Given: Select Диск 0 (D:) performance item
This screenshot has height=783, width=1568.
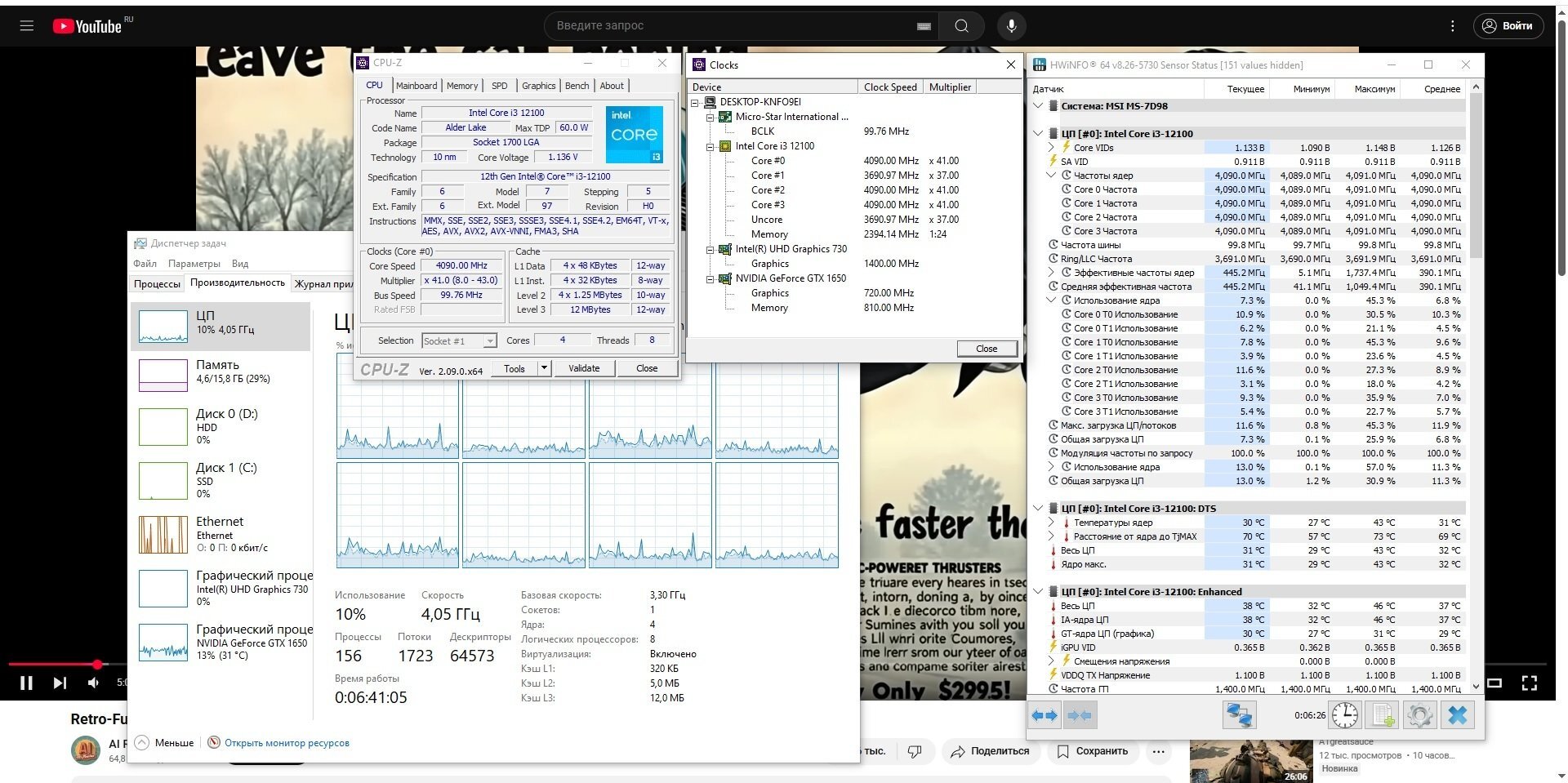Looking at the screenshot, I should pyautogui.click(x=220, y=426).
